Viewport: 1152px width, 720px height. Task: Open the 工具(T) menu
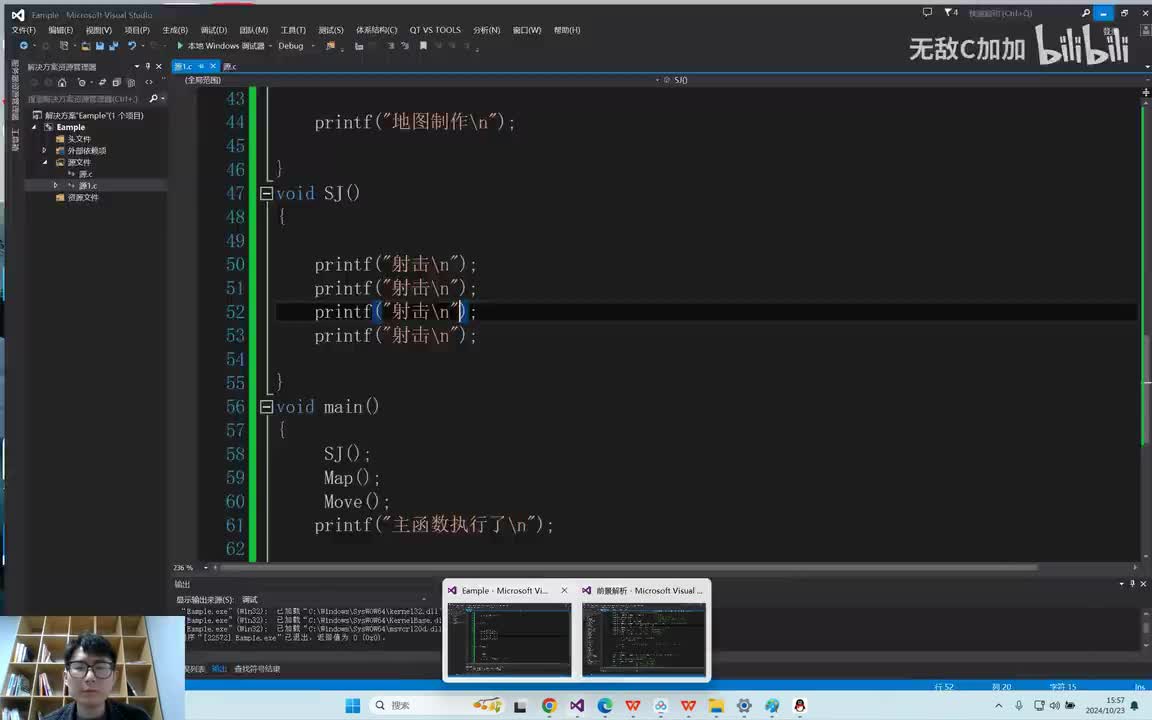click(293, 30)
